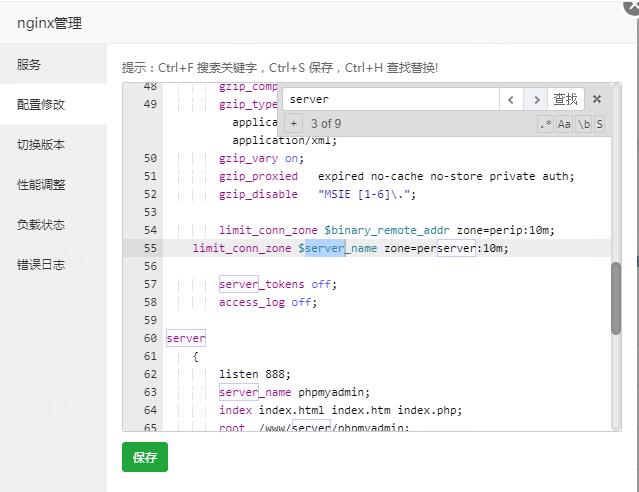
Task: Click '"MSIE [1-6]\."' string on line 52
Action: coord(364,194)
